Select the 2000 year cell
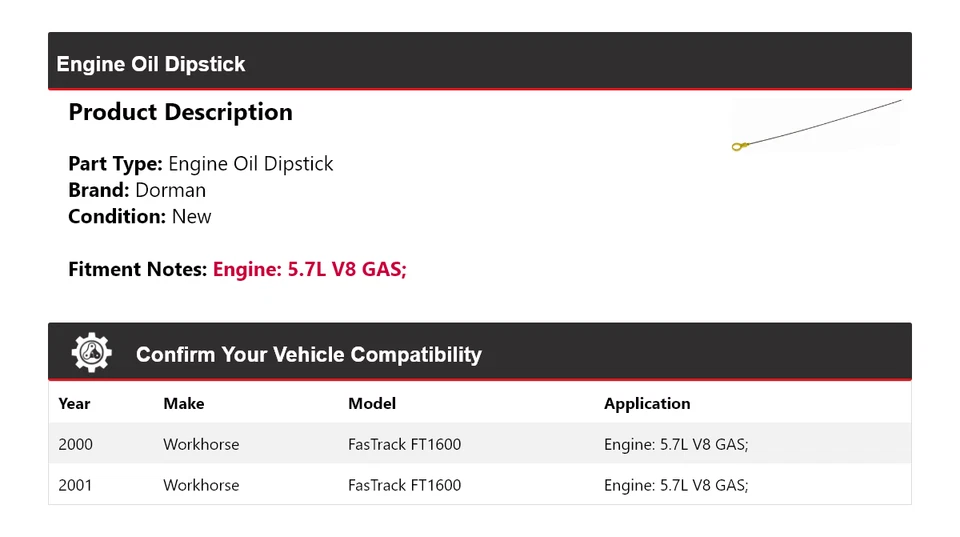This screenshot has width=960, height=537. pyautogui.click(x=75, y=444)
